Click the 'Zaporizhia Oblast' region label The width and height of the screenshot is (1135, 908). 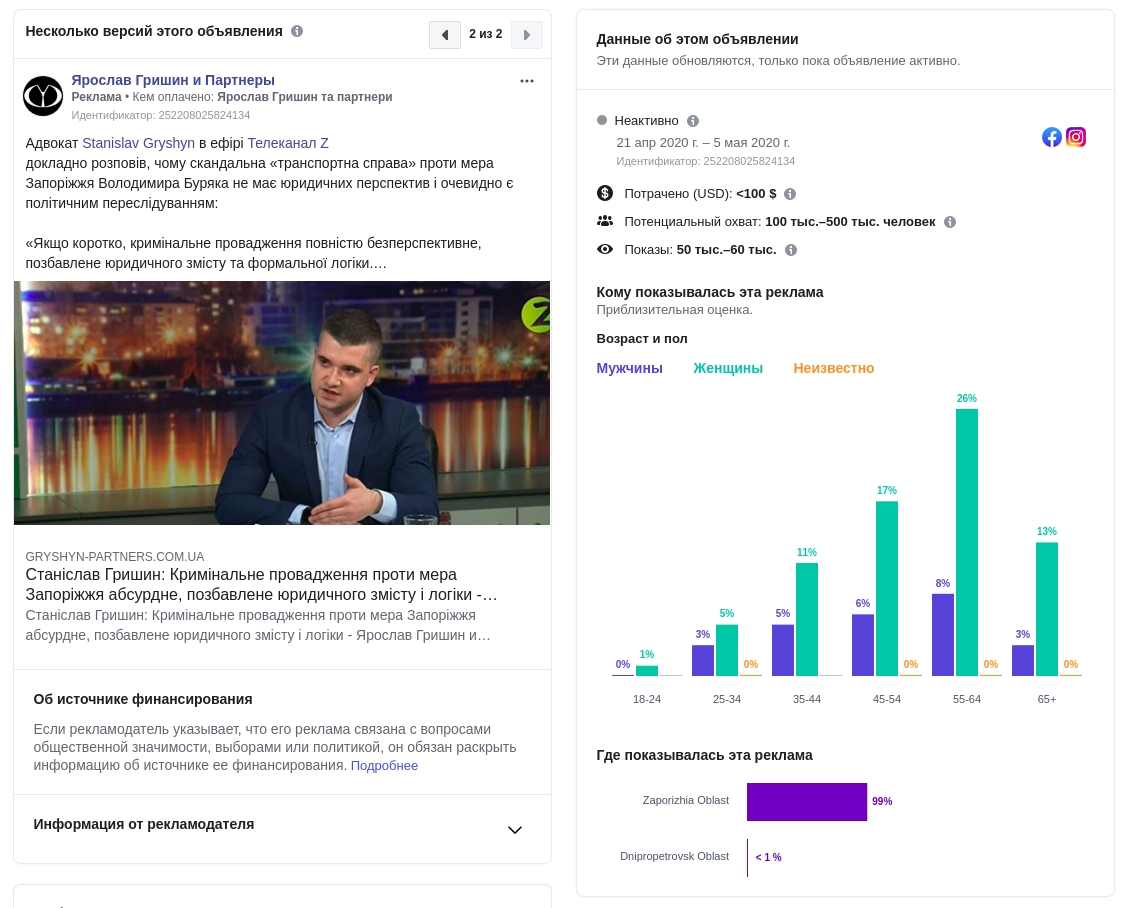pos(685,800)
